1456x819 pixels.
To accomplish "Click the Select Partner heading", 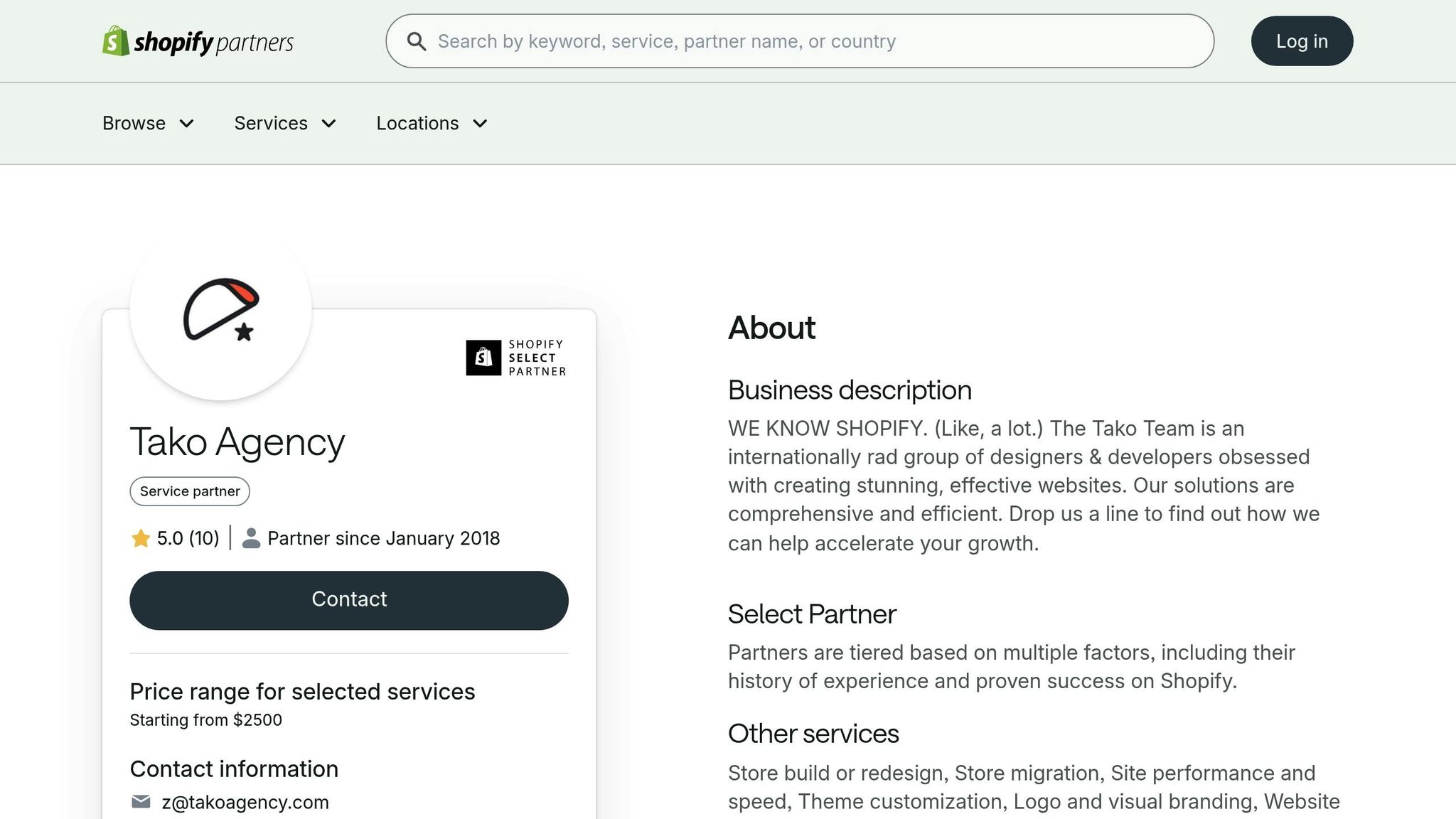I will click(812, 614).
